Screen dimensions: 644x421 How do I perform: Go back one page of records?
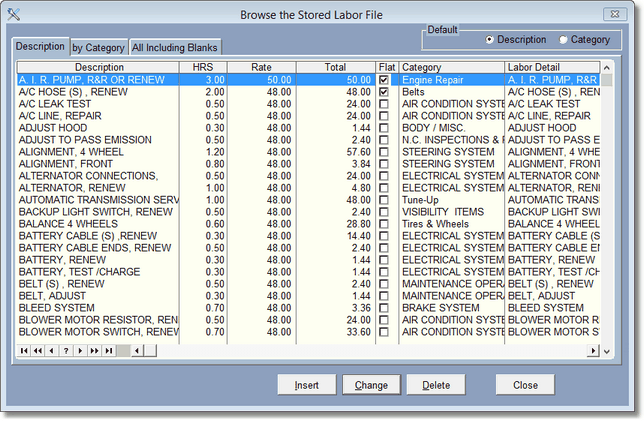pos(38,350)
